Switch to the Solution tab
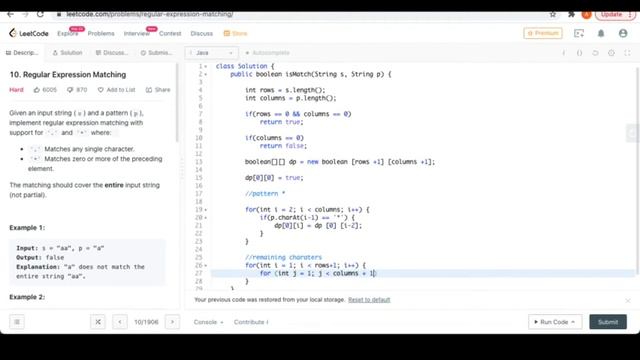640x360 pixels. point(67,53)
